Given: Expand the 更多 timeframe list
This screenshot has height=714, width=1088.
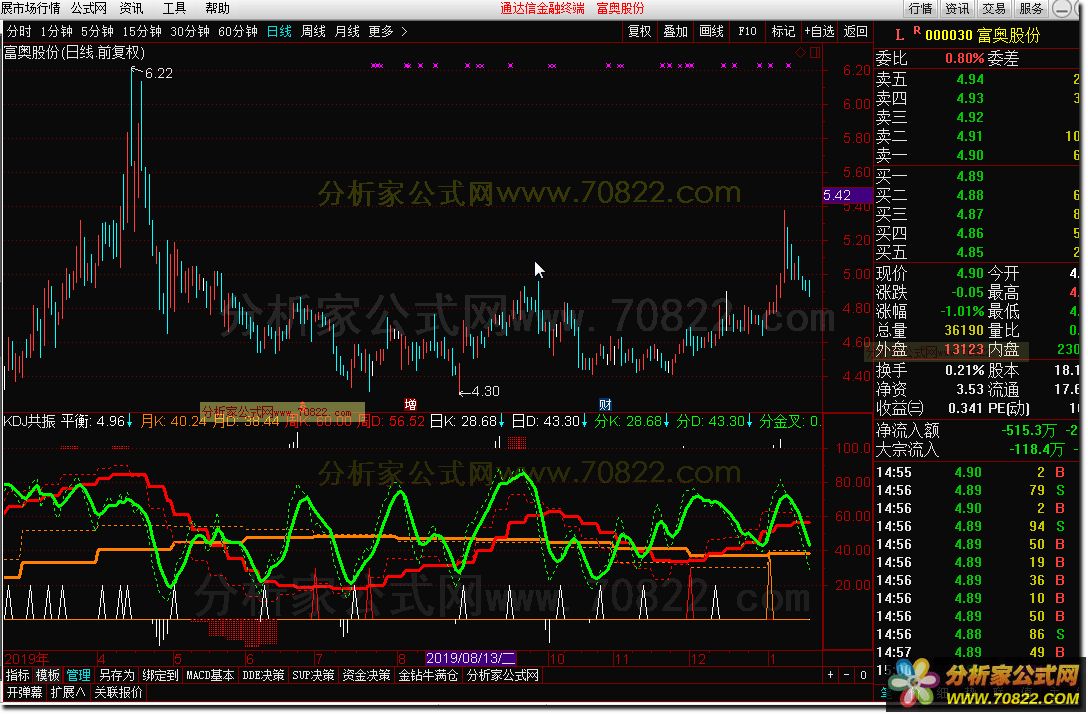Looking at the screenshot, I should (387, 31).
